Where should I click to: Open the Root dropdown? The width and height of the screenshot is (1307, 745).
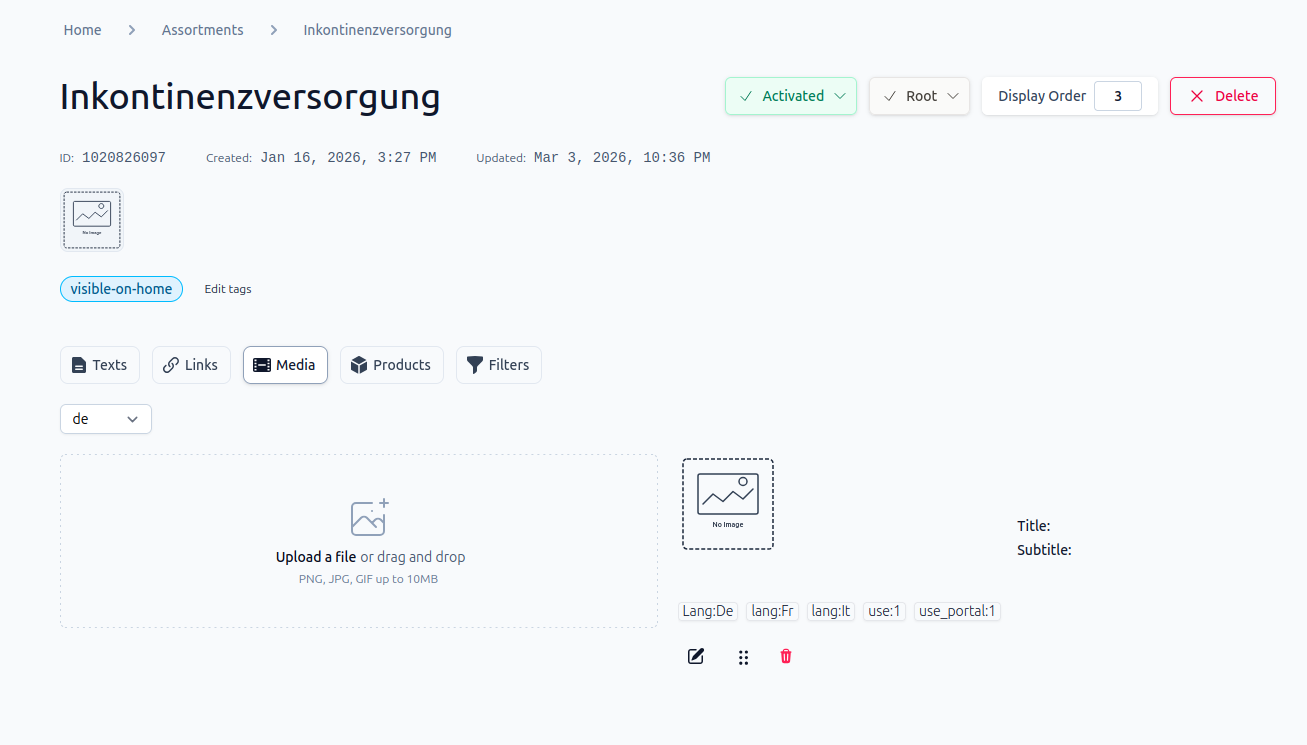click(x=919, y=96)
